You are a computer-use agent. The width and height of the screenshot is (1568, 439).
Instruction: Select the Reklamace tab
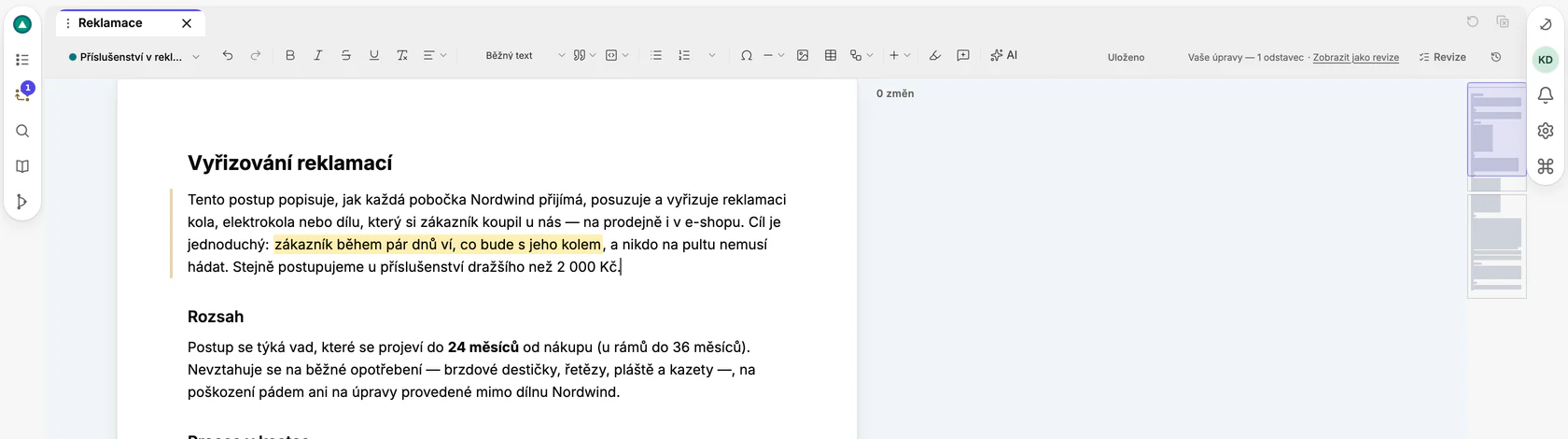click(110, 23)
